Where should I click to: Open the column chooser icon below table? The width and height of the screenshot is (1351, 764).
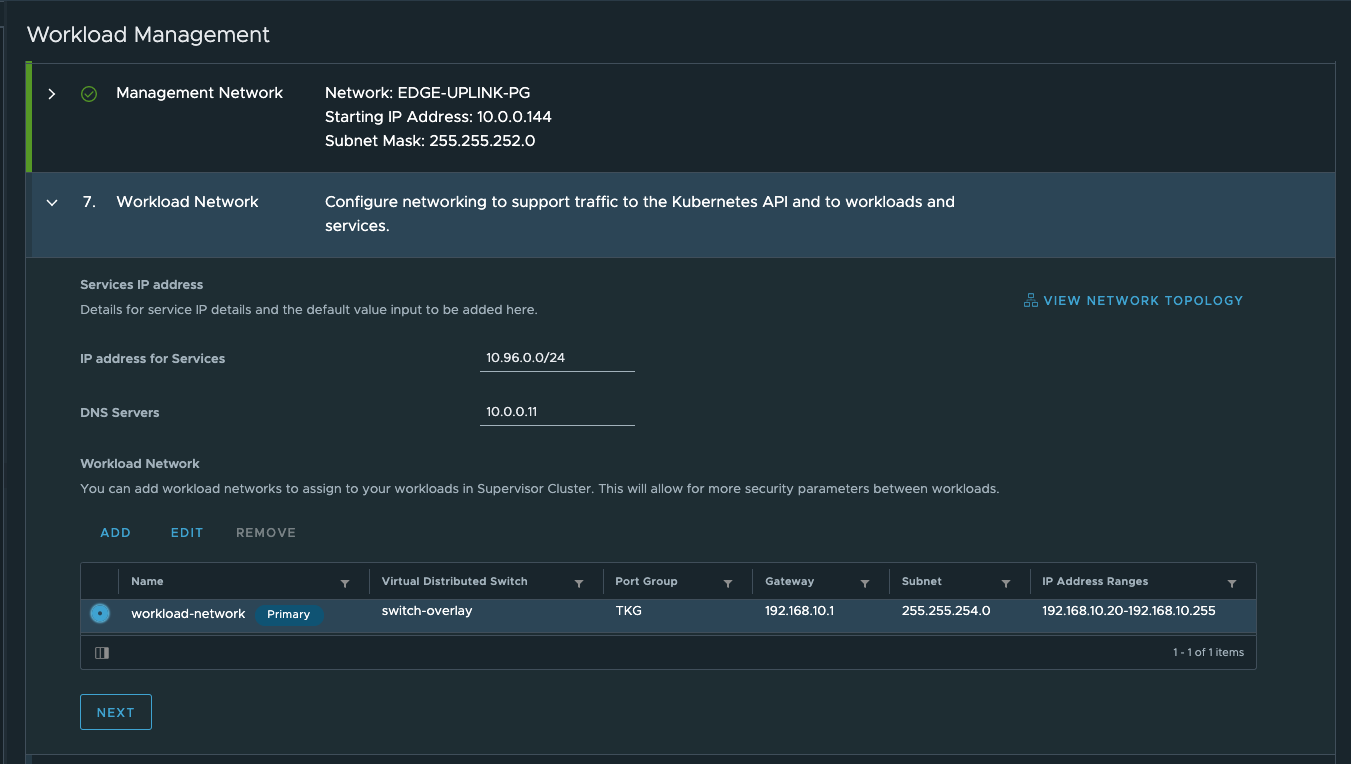[102, 653]
